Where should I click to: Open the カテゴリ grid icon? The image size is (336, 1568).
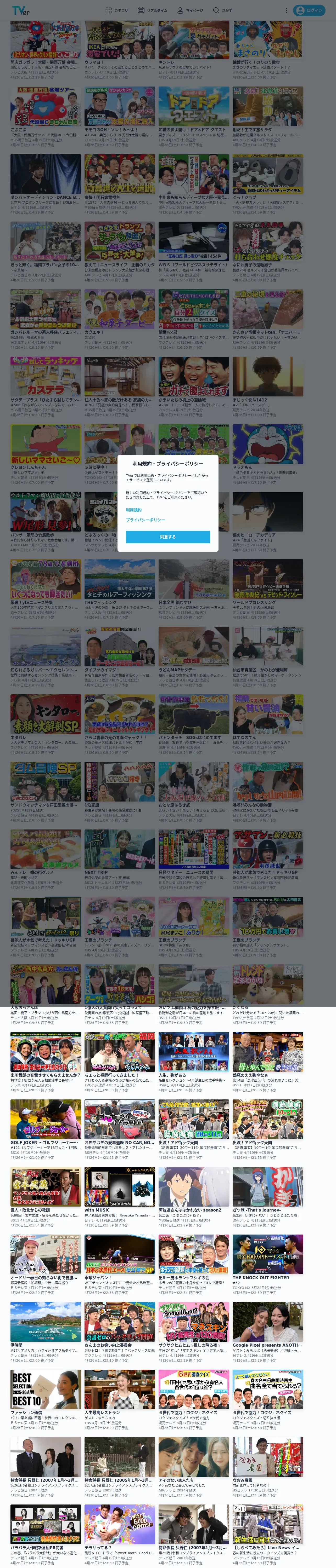[109, 10]
